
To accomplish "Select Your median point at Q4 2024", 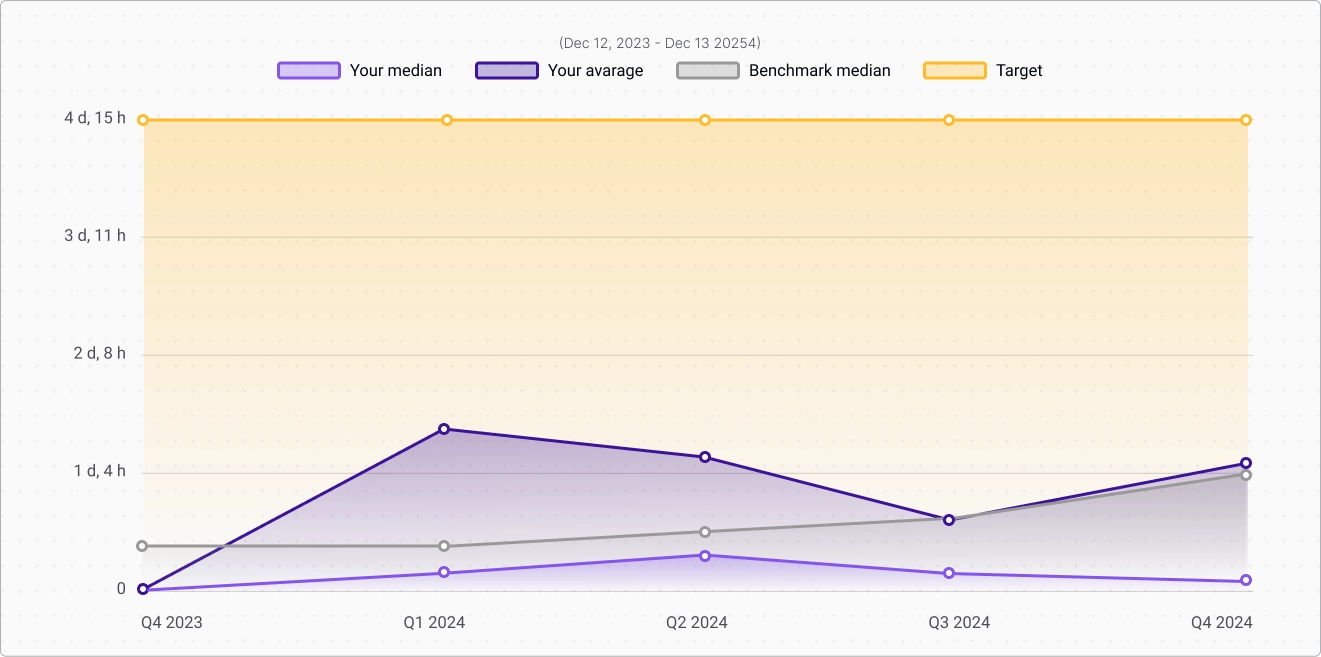I will tap(1246, 580).
